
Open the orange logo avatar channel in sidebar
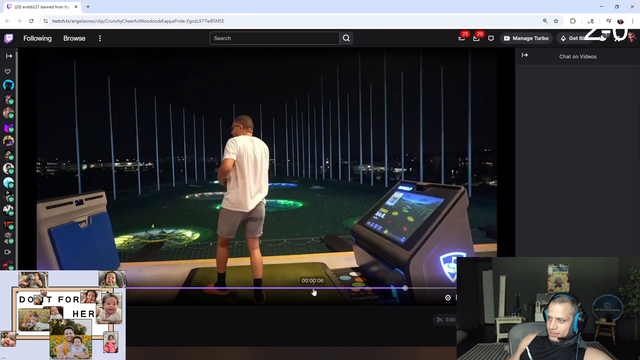coord(9,225)
